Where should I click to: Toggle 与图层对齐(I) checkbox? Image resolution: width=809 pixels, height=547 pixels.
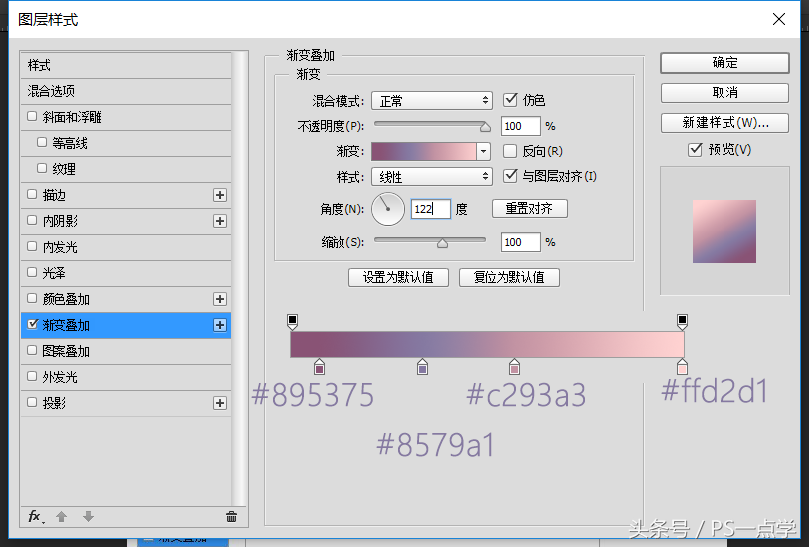coord(510,175)
